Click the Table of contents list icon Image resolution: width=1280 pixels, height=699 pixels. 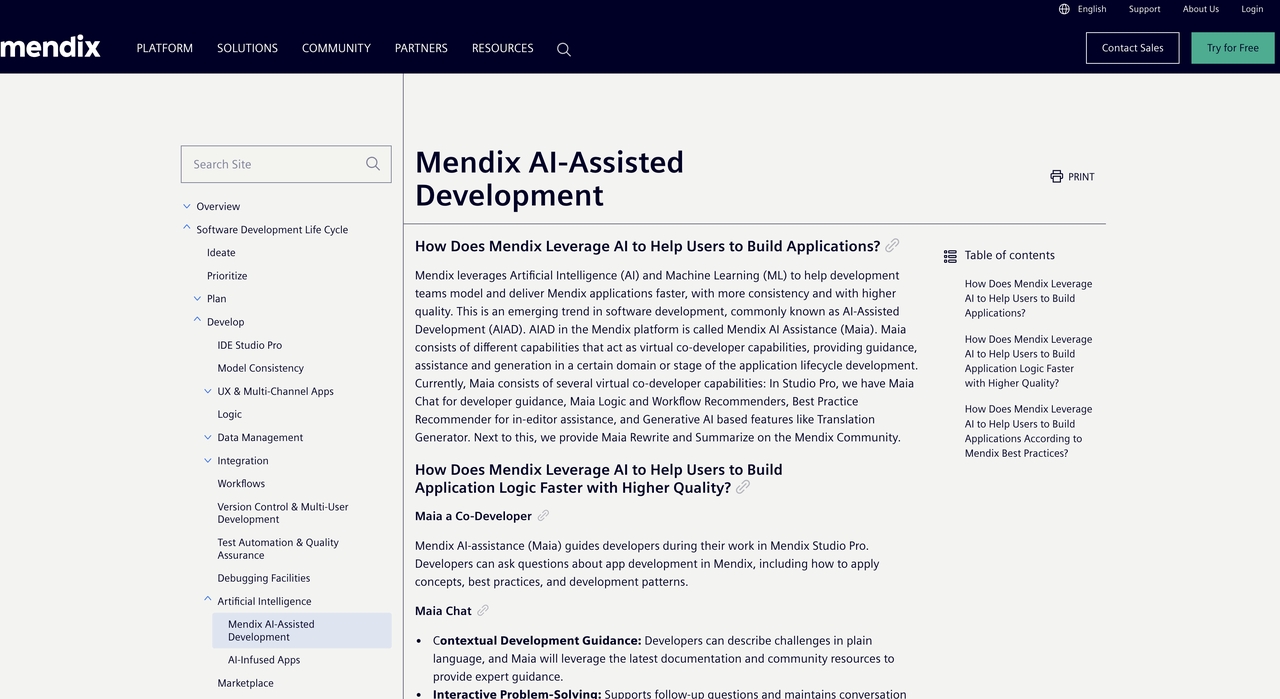950,256
